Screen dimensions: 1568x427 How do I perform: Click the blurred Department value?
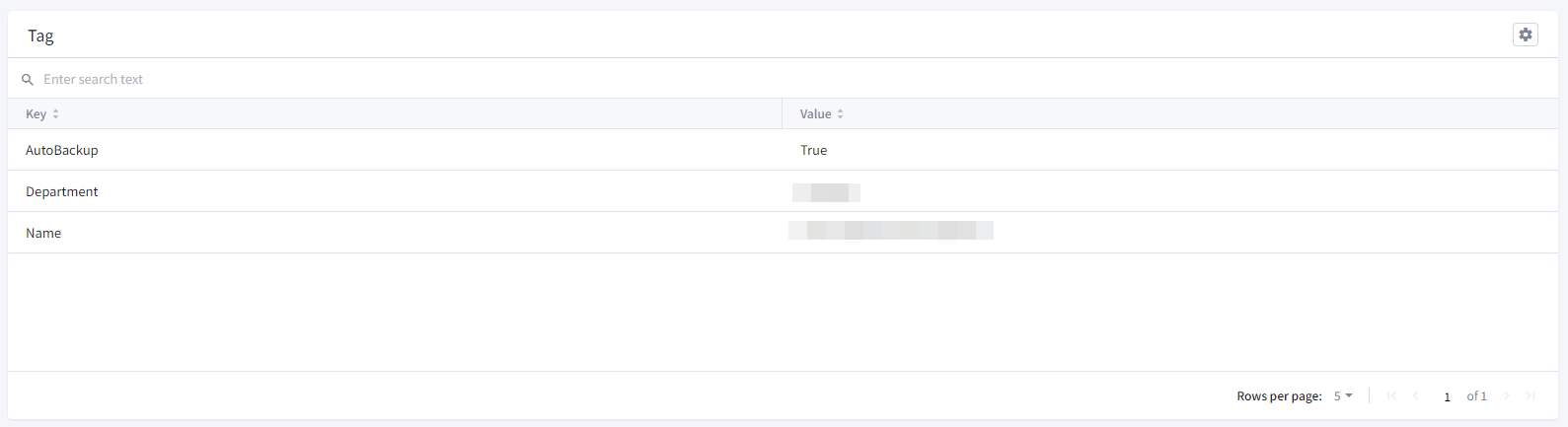click(x=827, y=192)
